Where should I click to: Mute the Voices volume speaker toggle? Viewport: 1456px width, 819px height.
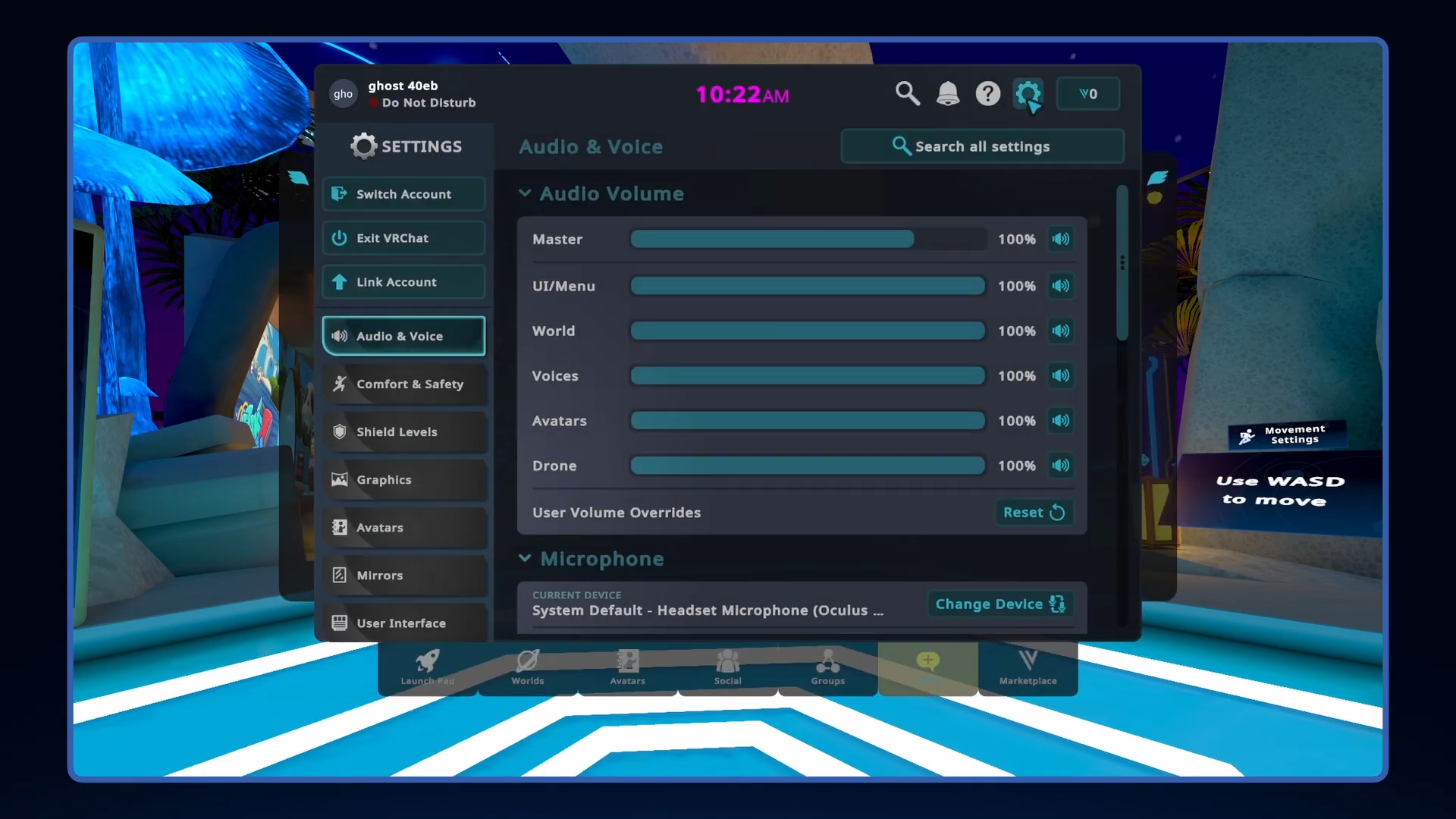point(1060,375)
